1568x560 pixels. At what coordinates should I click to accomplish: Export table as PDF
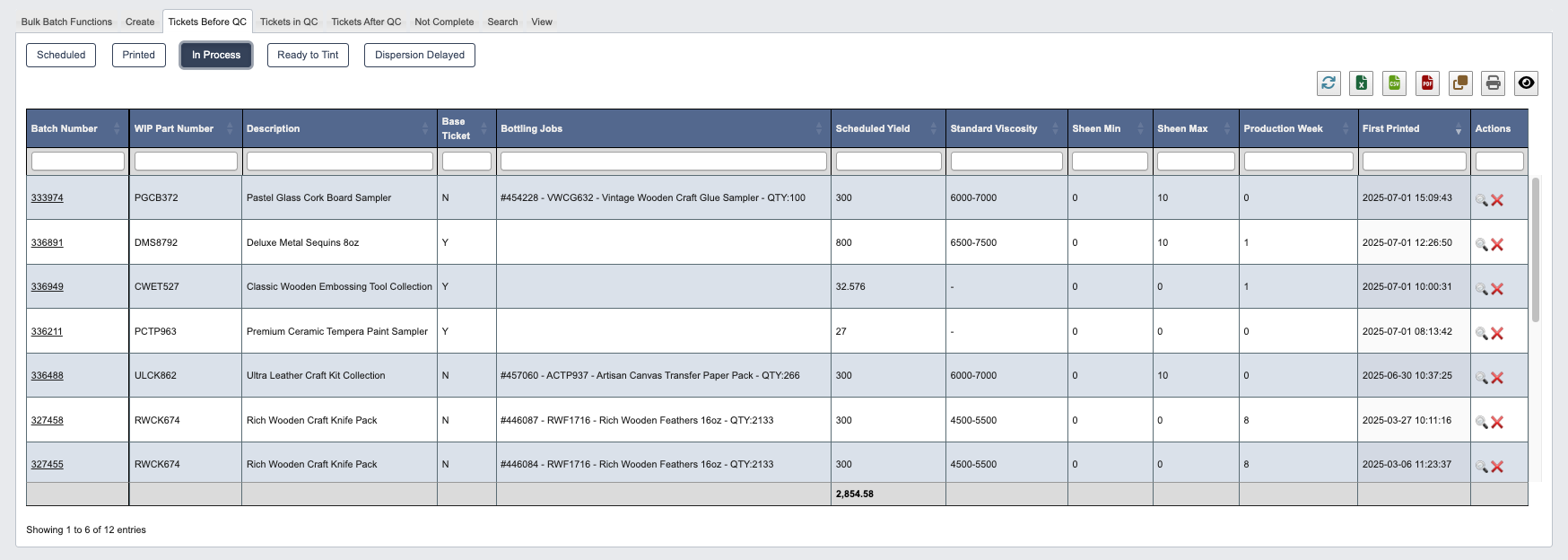(1427, 83)
